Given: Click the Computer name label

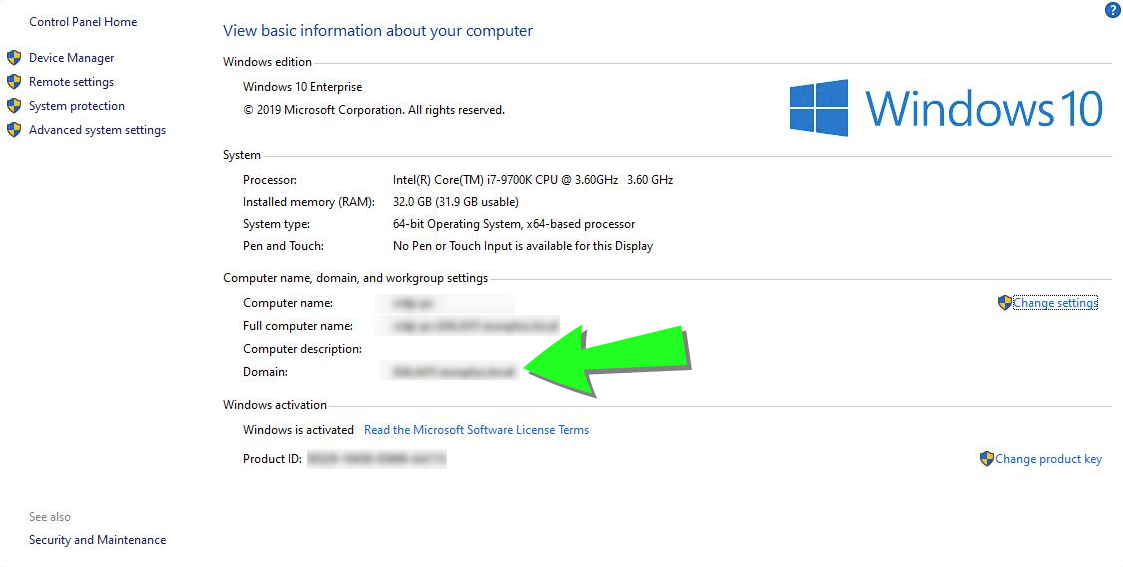Looking at the screenshot, I should pos(288,303).
